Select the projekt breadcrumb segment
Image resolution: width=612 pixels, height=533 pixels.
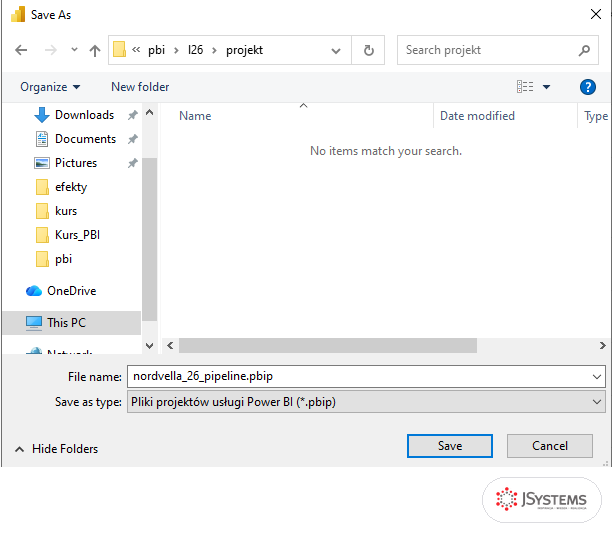click(x=244, y=50)
